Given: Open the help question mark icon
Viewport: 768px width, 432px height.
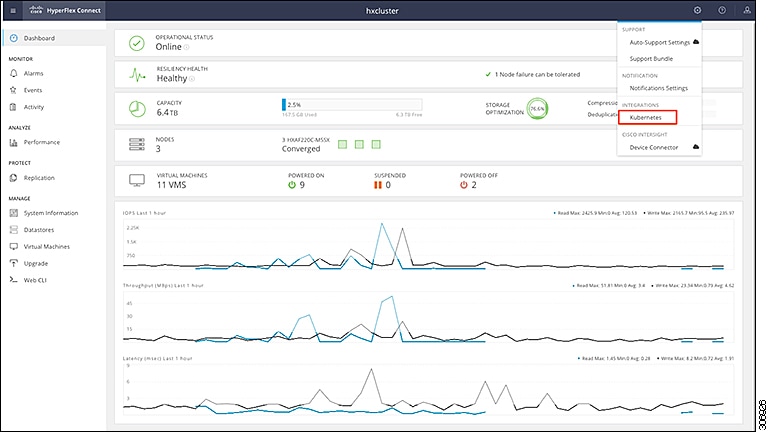Looking at the screenshot, I should pos(721,10).
